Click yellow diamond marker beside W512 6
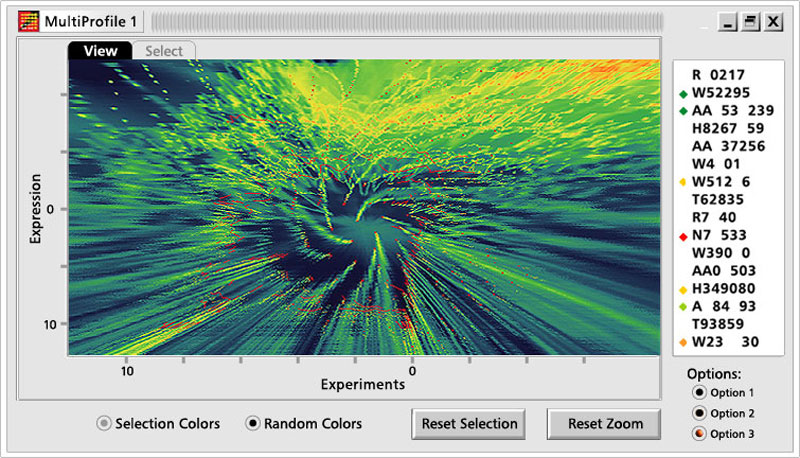This screenshot has width=800, height=458. [x=683, y=182]
